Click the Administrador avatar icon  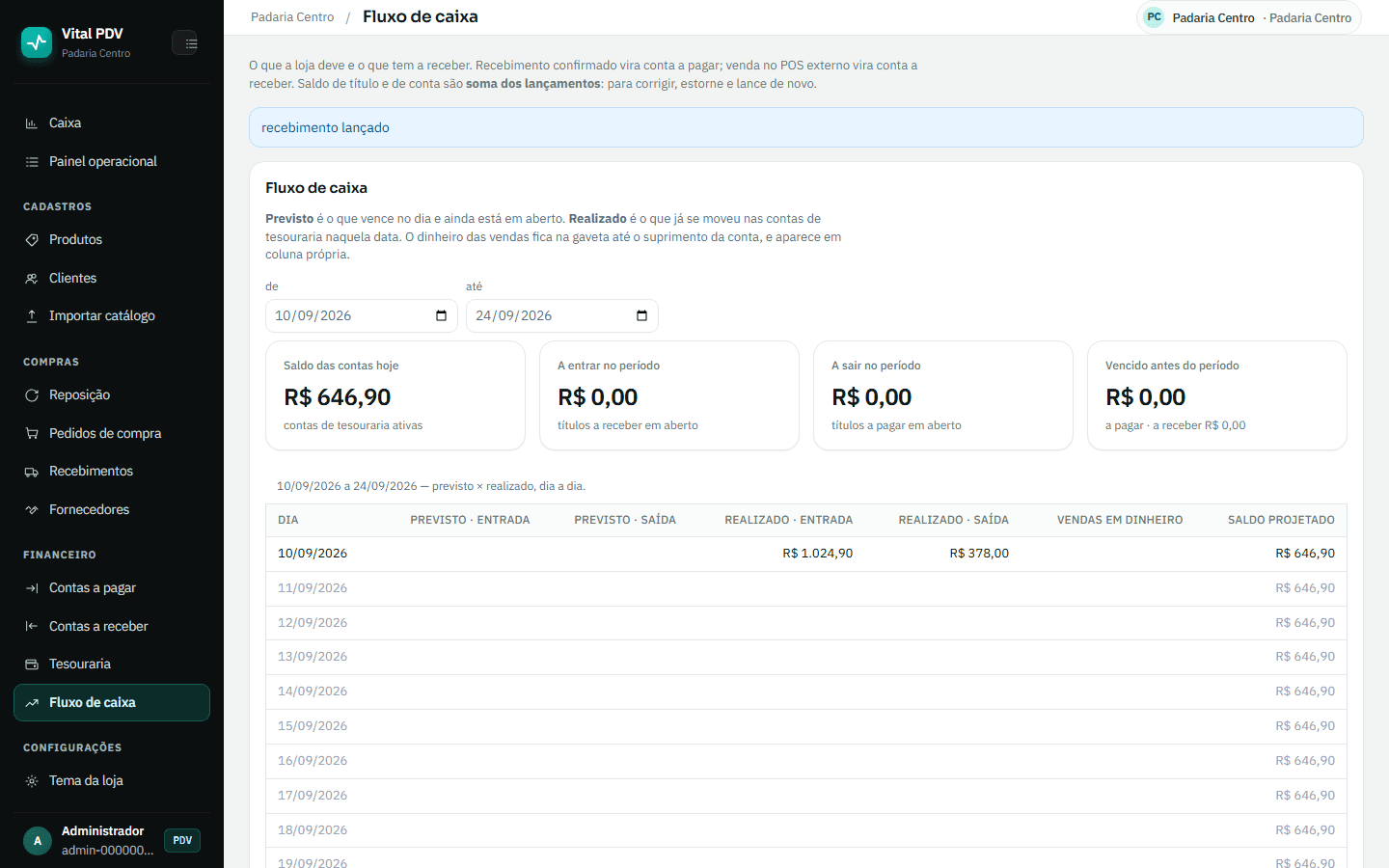click(x=38, y=841)
